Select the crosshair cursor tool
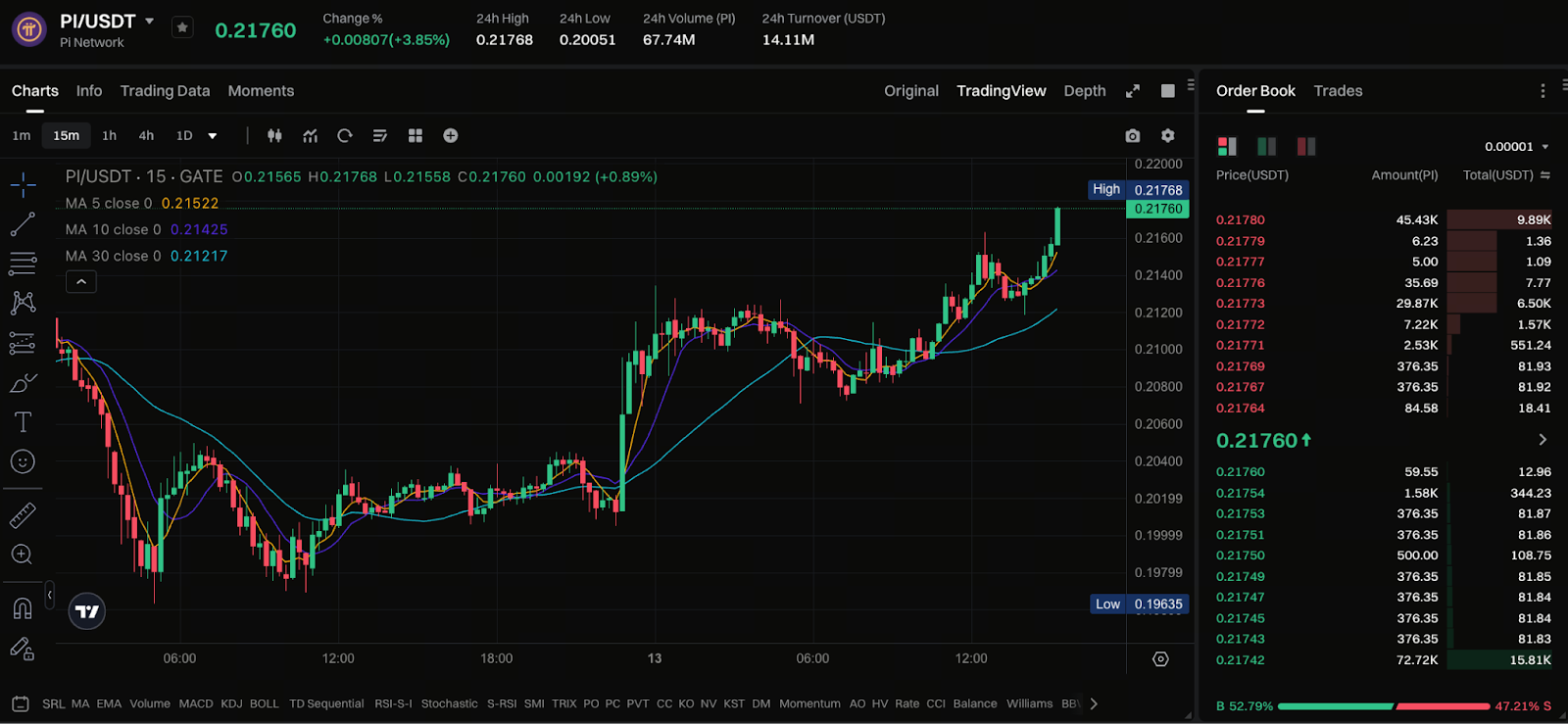 (x=23, y=184)
